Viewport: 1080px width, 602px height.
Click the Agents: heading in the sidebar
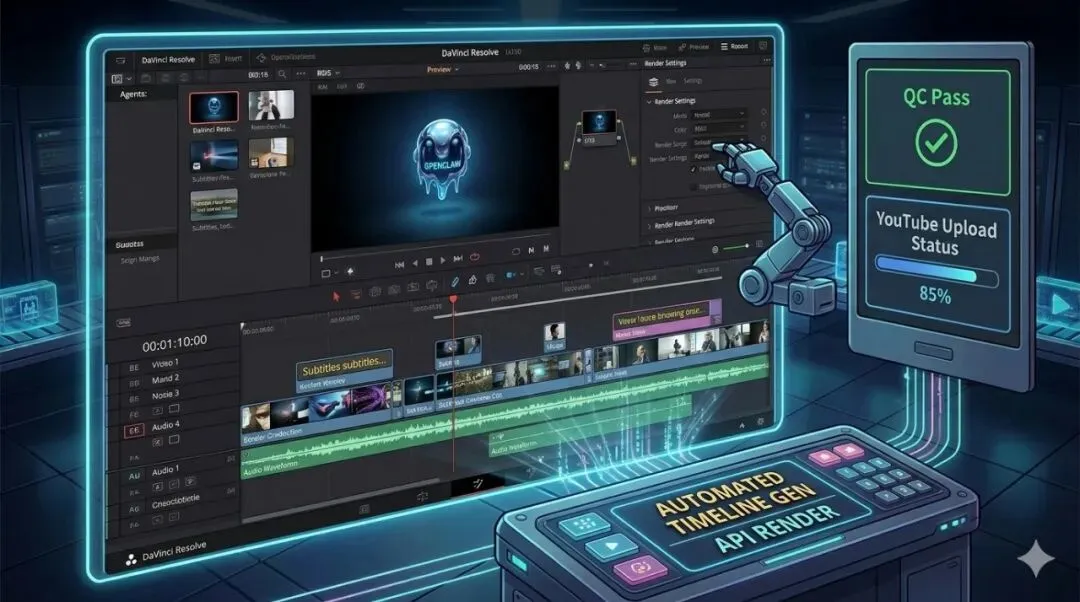click(133, 94)
